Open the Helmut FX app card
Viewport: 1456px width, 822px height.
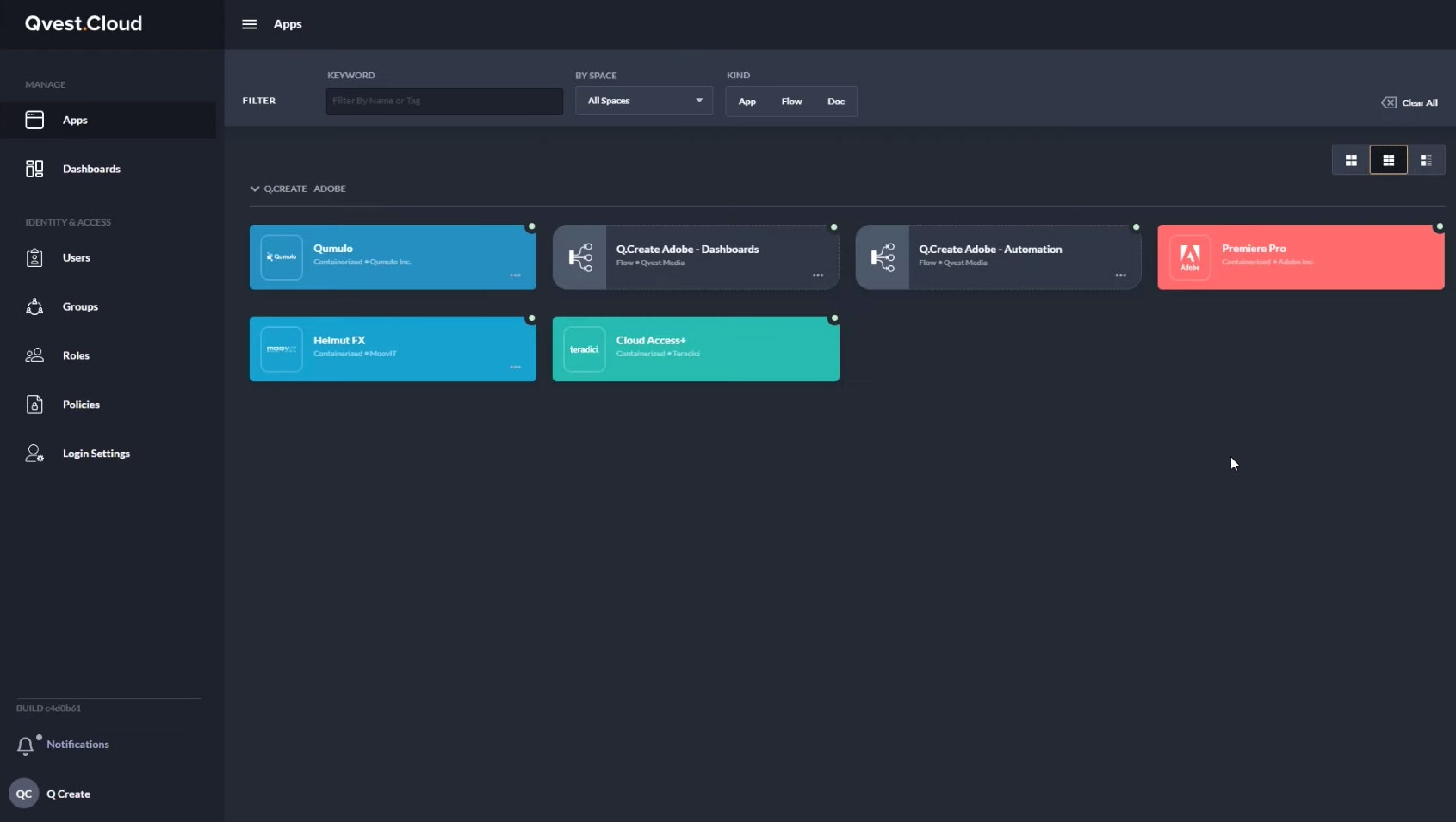click(393, 349)
